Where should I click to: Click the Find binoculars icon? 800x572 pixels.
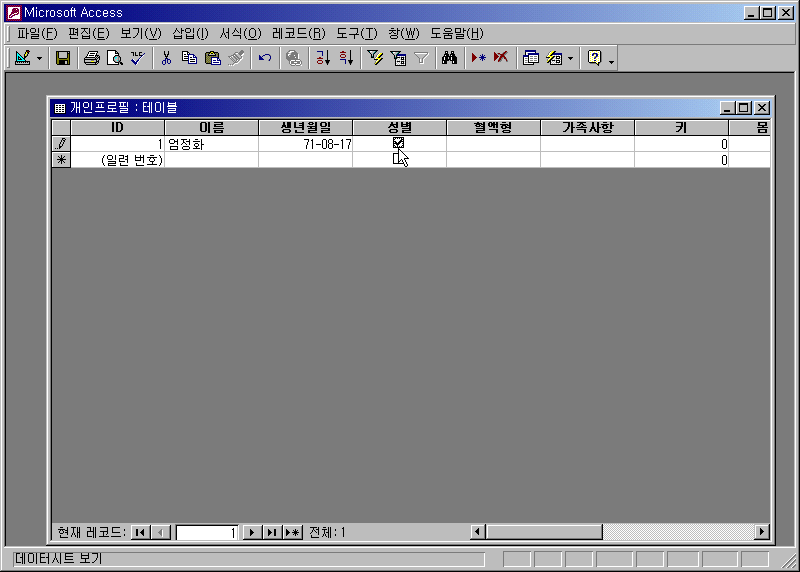(449, 58)
